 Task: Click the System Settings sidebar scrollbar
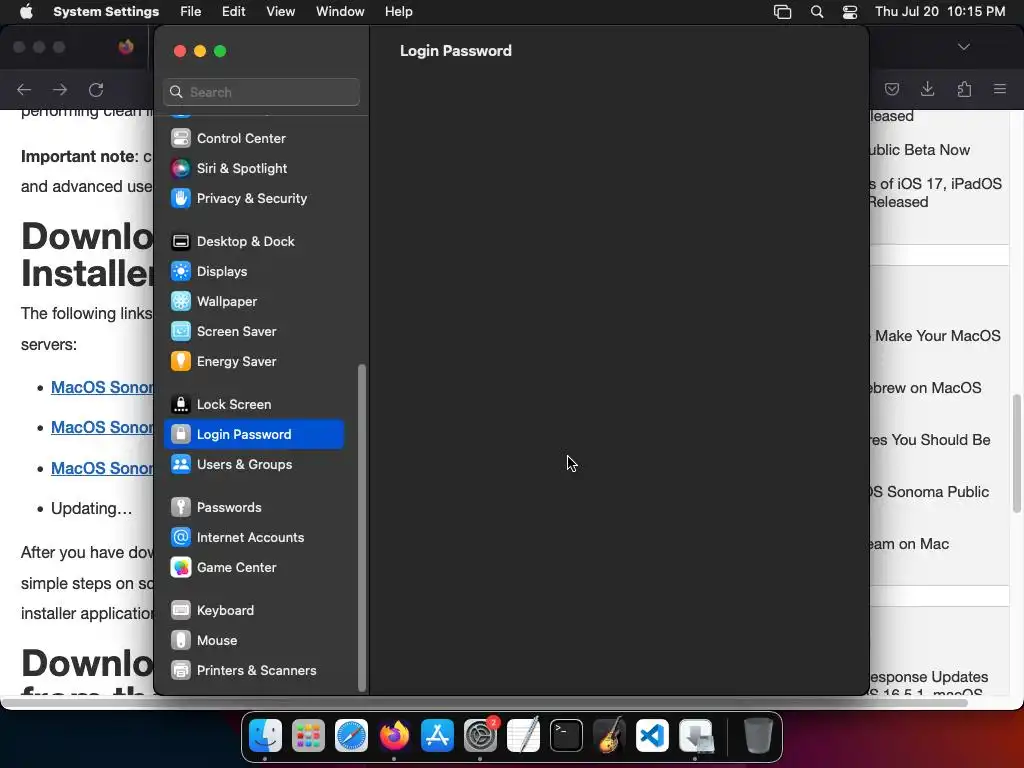362,528
